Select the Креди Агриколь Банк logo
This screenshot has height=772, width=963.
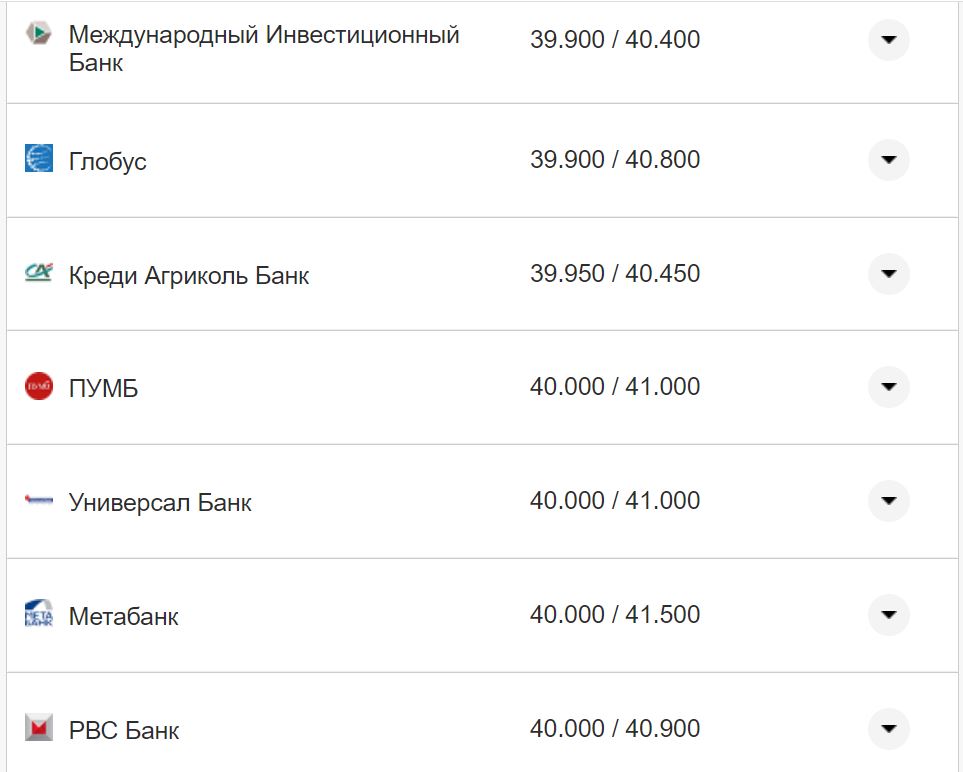[38, 272]
